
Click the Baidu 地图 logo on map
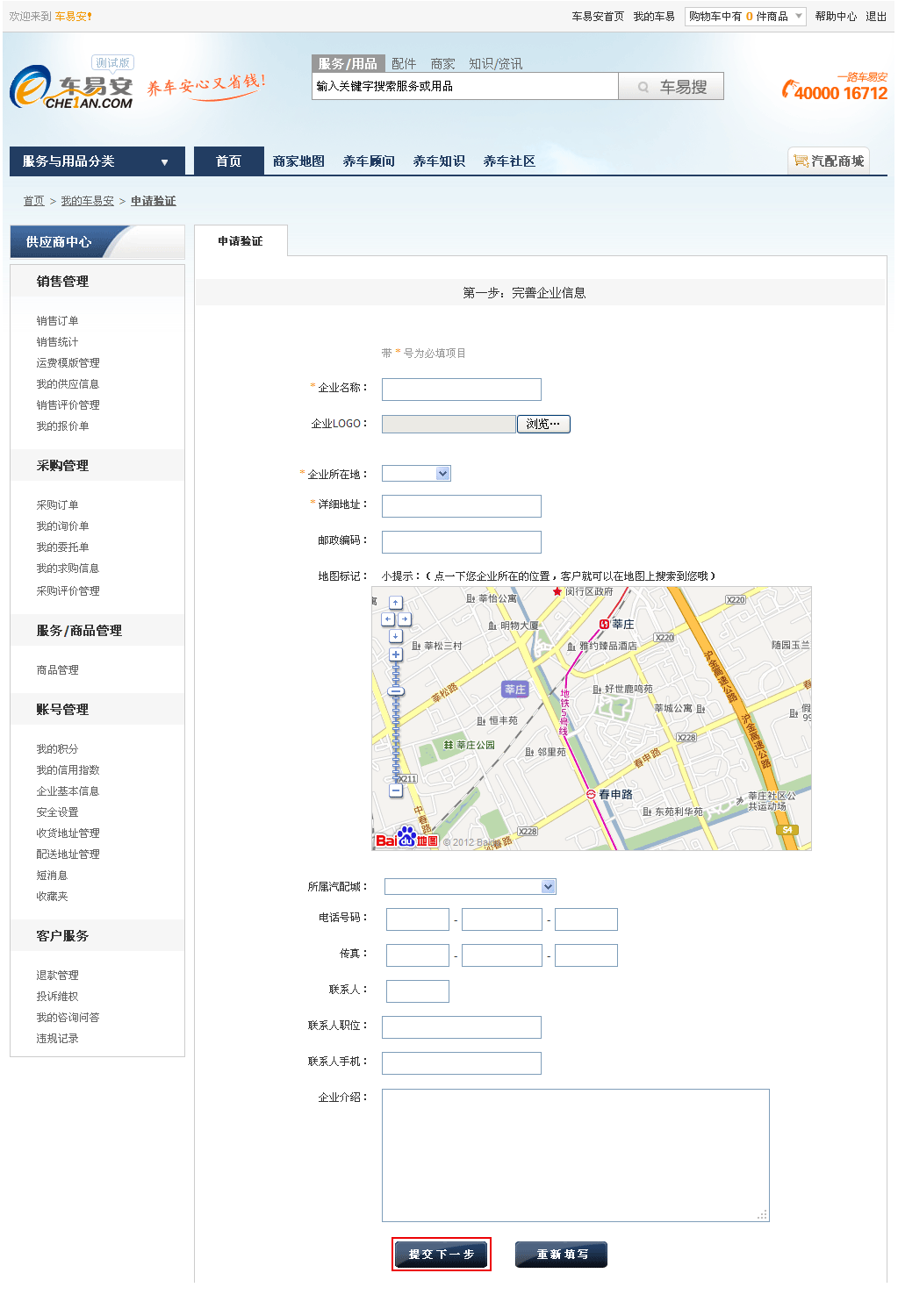[406, 838]
